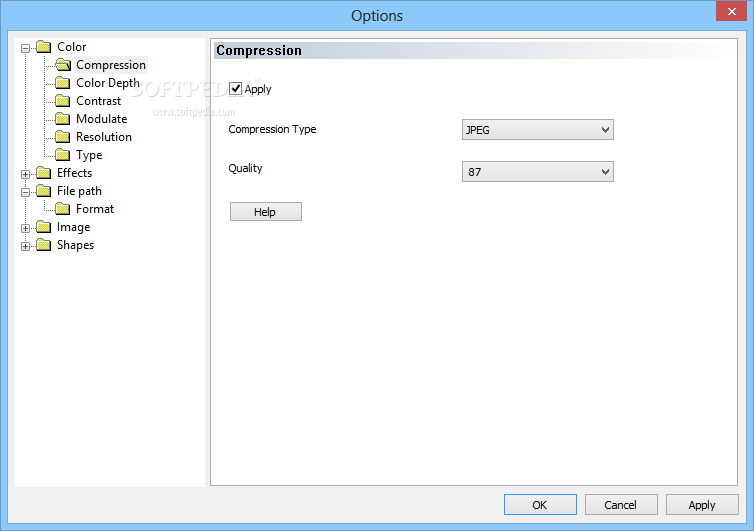
Task: Select Type under the Color category
Action: pos(89,155)
